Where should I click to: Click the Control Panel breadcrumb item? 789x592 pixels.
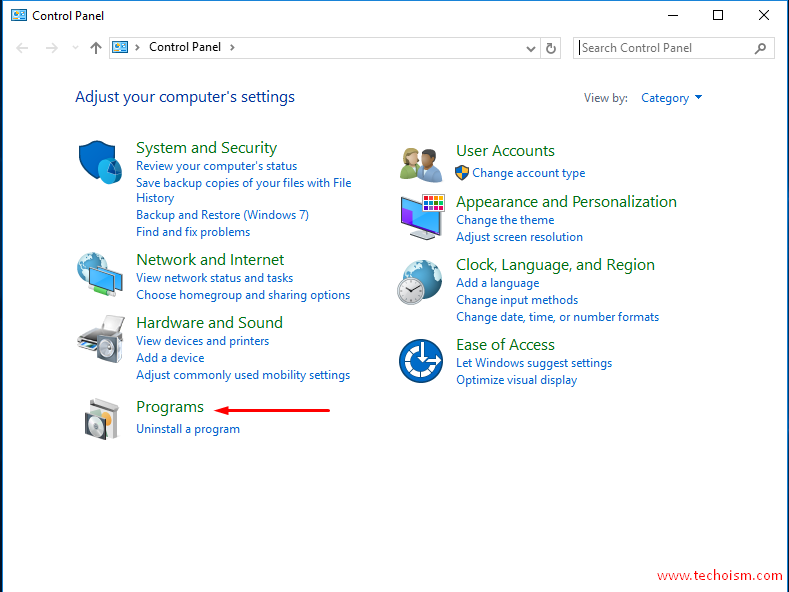[x=185, y=47]
